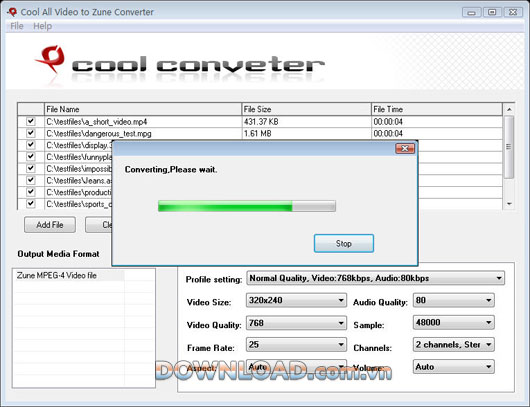Open the Volume dropdown
This screenshot has width=530, height=407.
pos(454,367)
